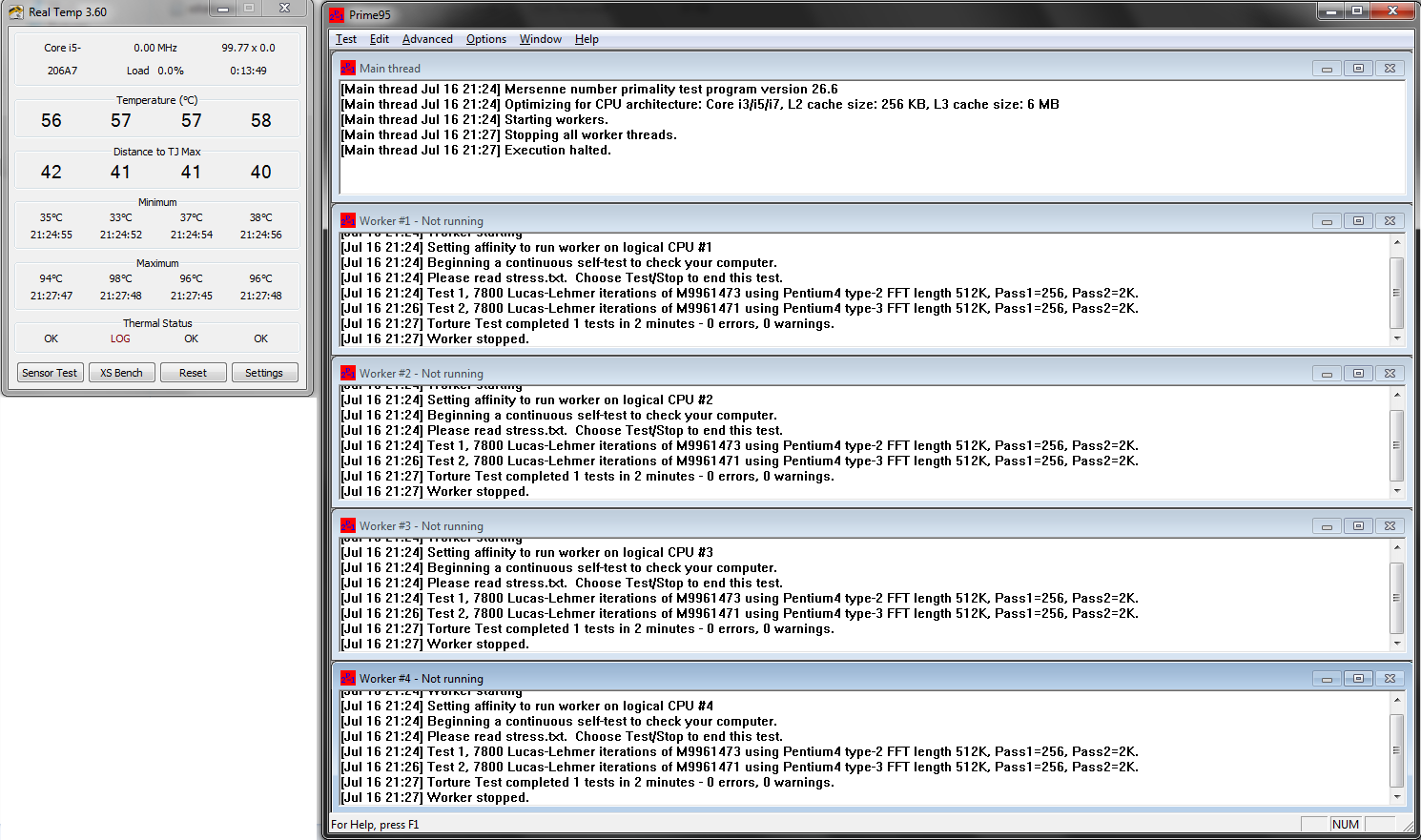Minimize the Worker #4 child window
1421x840 pixels.
1327,679
